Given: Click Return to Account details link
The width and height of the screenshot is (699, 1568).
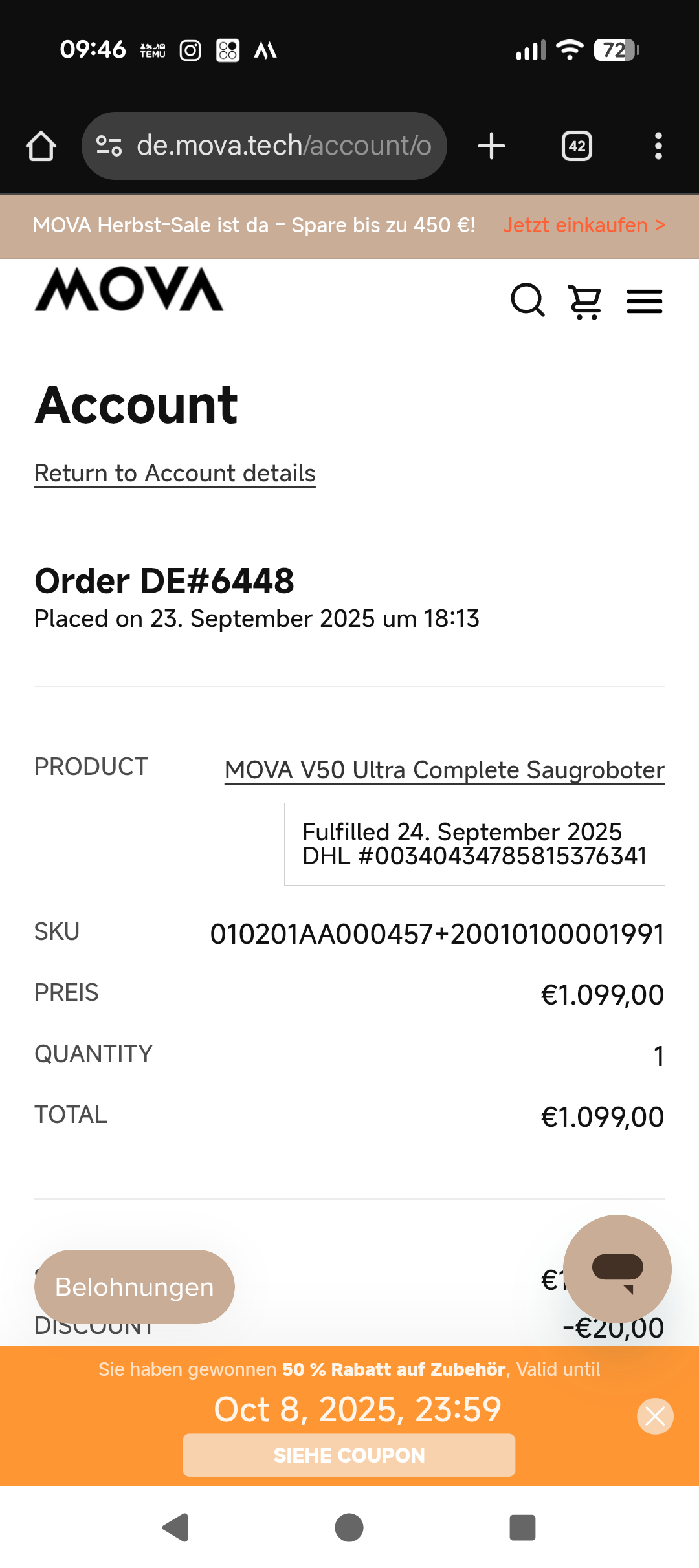Looking at the screenshot, I should tap(175, 474).
